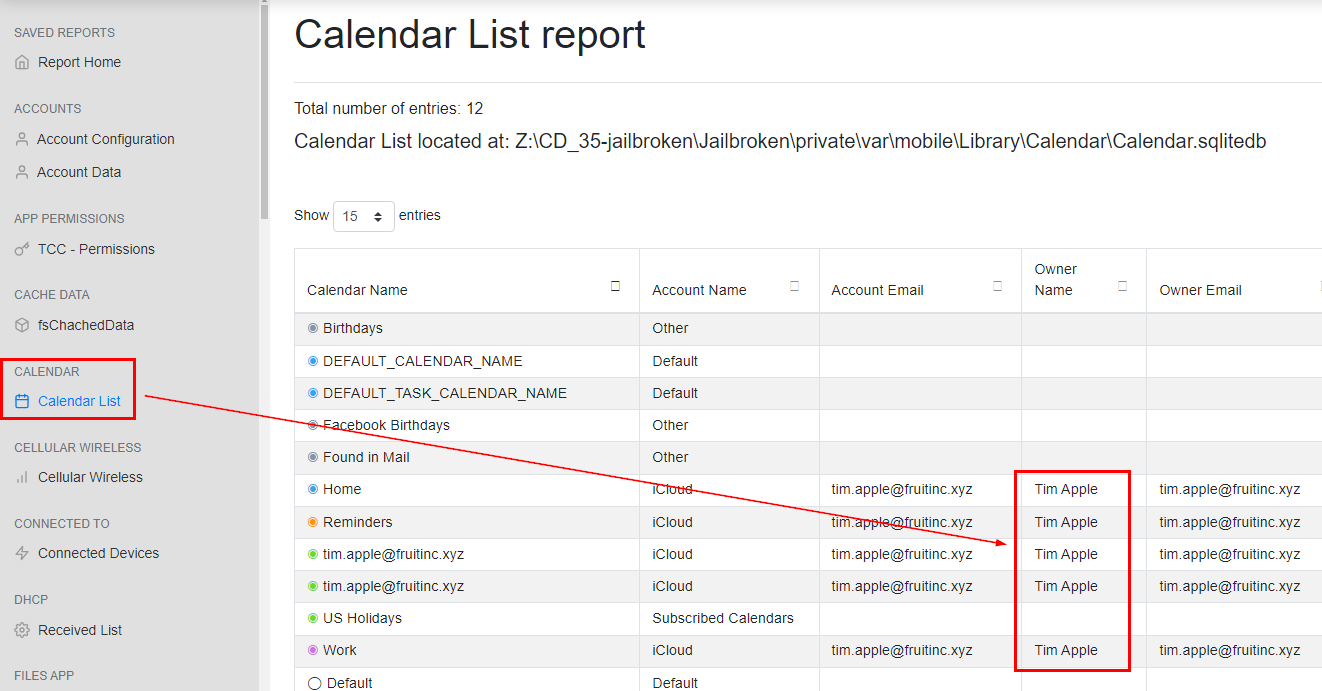Viewport: 1322px width, 691px height.
Task: Click the person icon beside Account Data
Action: pyautogui.click(x=22, y=173)
